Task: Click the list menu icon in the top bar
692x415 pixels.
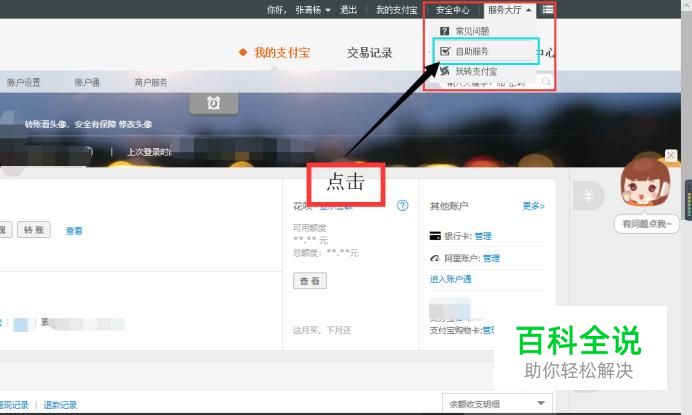Action: (547, 9)
